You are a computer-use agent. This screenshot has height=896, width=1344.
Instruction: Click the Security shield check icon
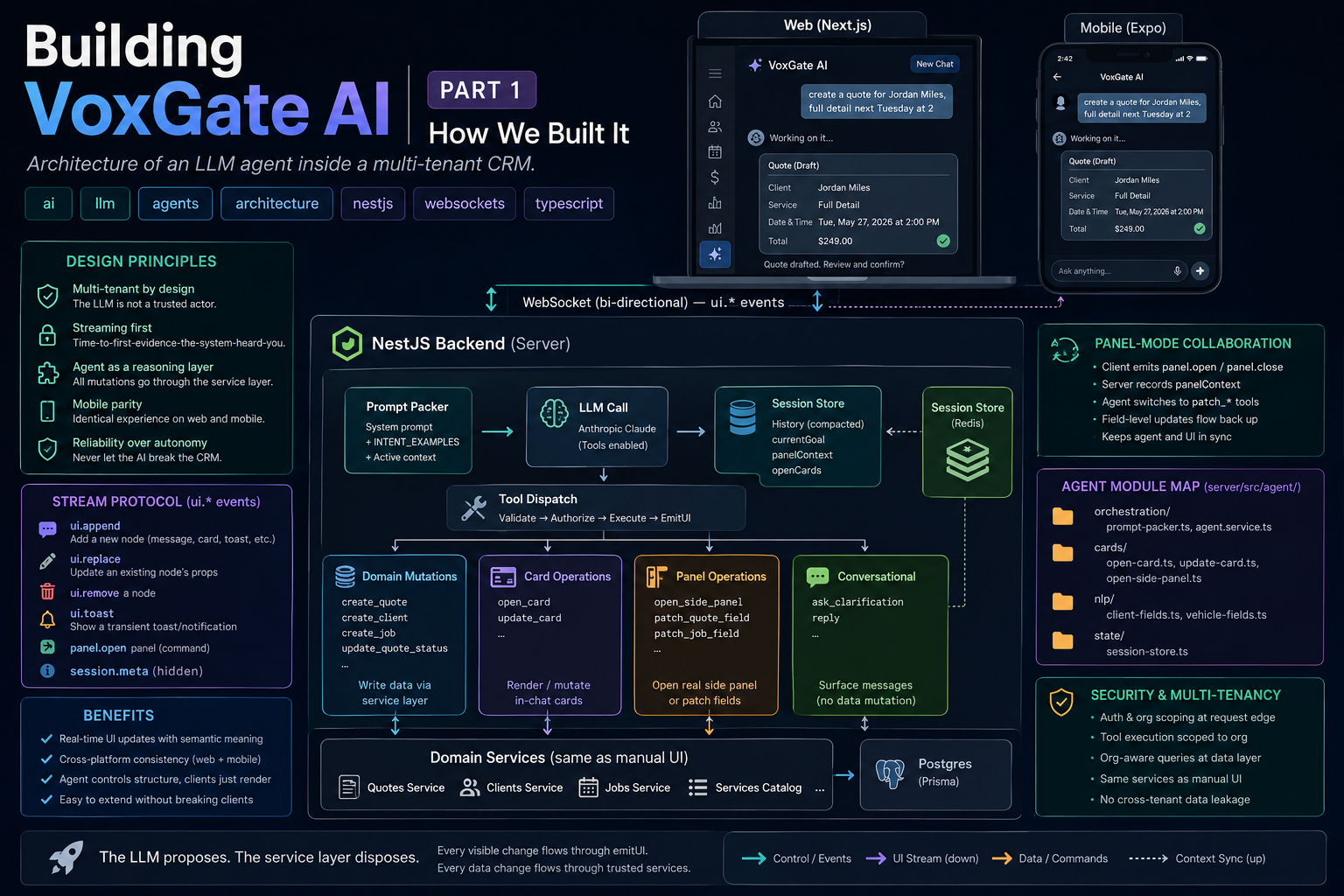click(x=1061, y=702)
